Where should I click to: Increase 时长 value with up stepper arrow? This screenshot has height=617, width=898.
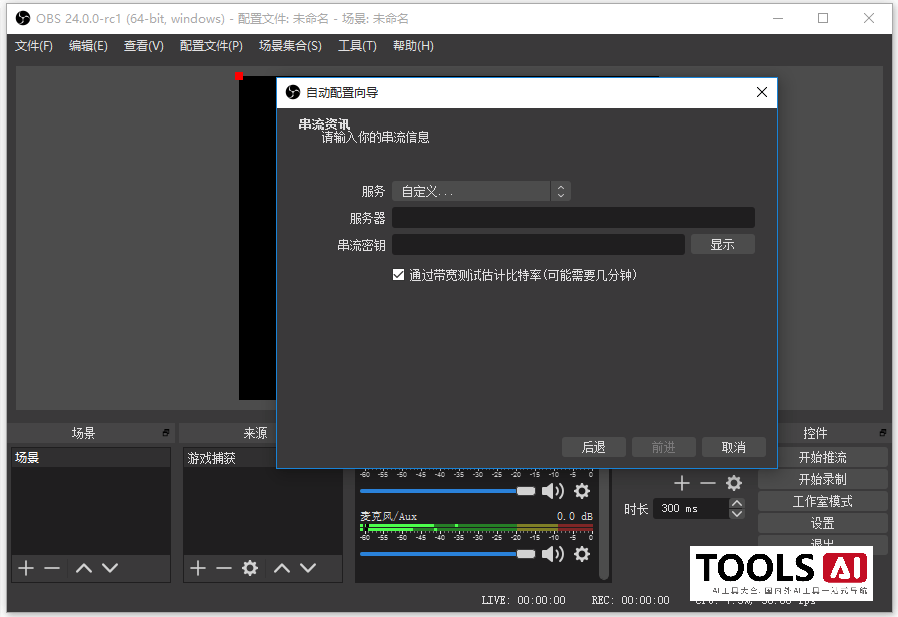[737, 503]
